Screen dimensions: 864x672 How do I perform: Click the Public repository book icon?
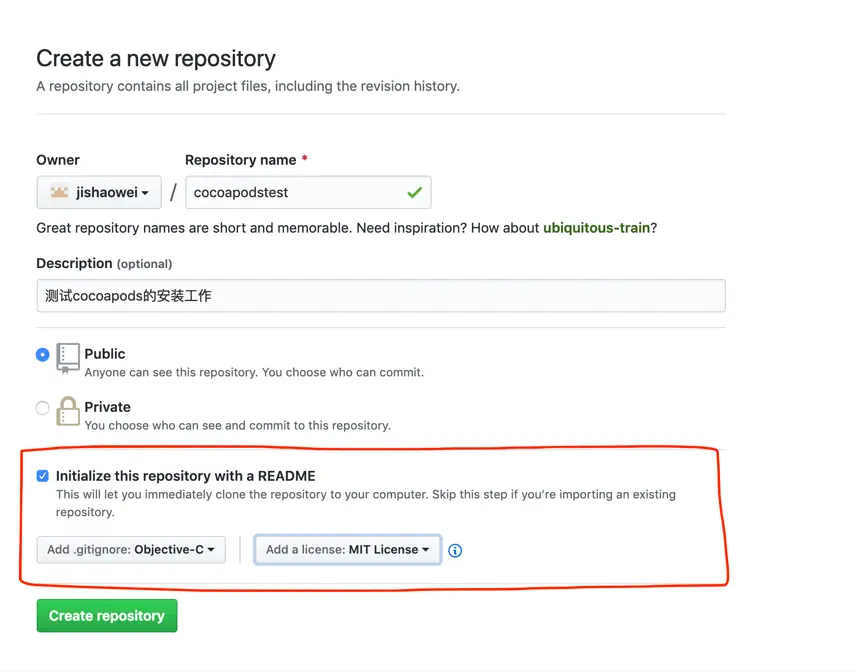point(68,358)
